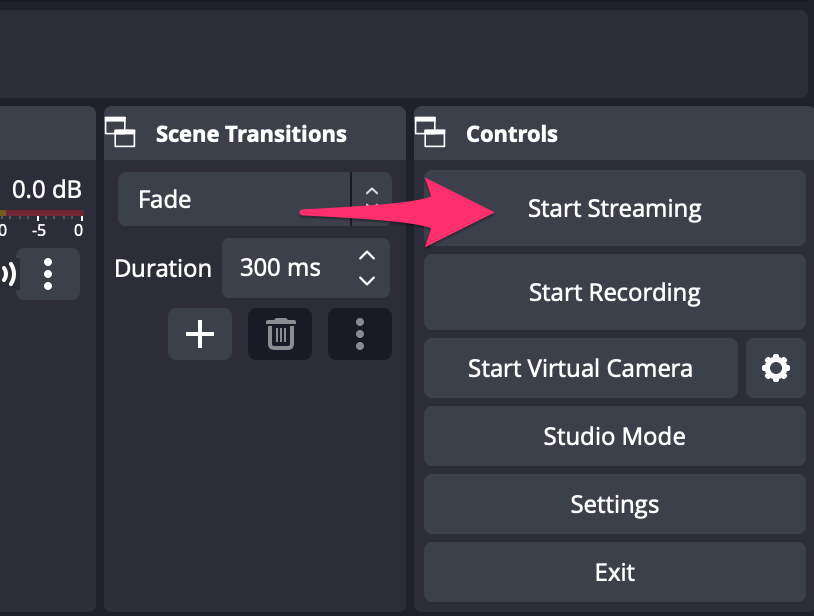Open virtual camera gear configuration
This screenshot has height=616, width=814.
tap(776, 368)
